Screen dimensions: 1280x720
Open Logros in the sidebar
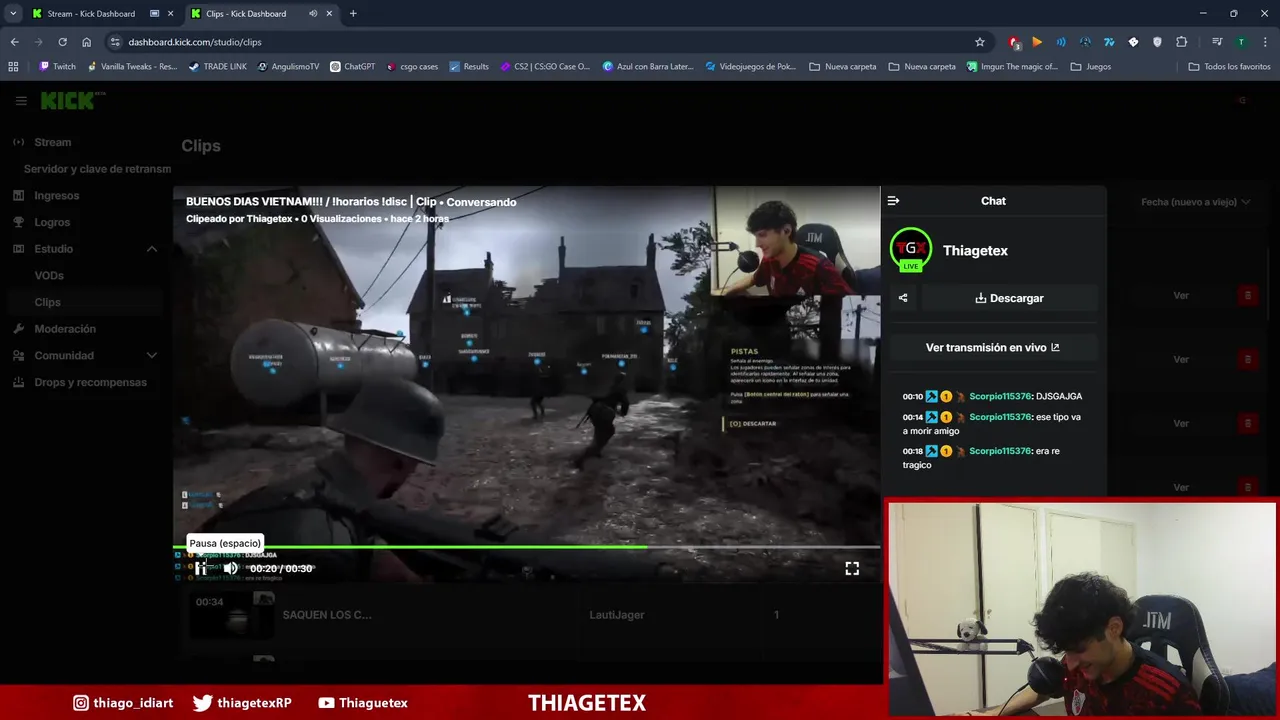click(x=52, y=222)
